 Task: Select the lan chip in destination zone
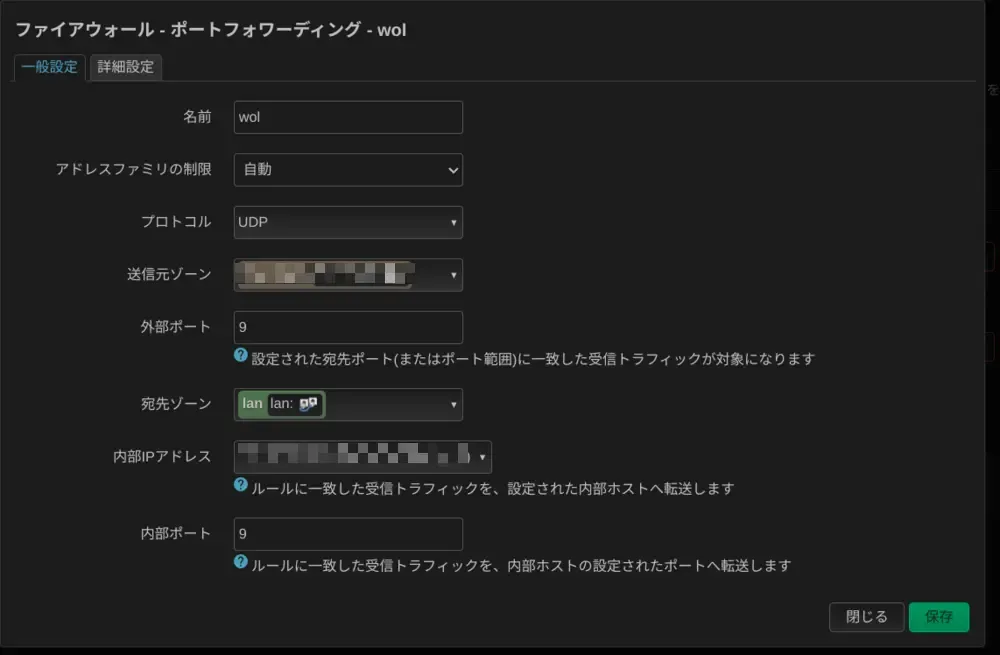coord(254,404)
